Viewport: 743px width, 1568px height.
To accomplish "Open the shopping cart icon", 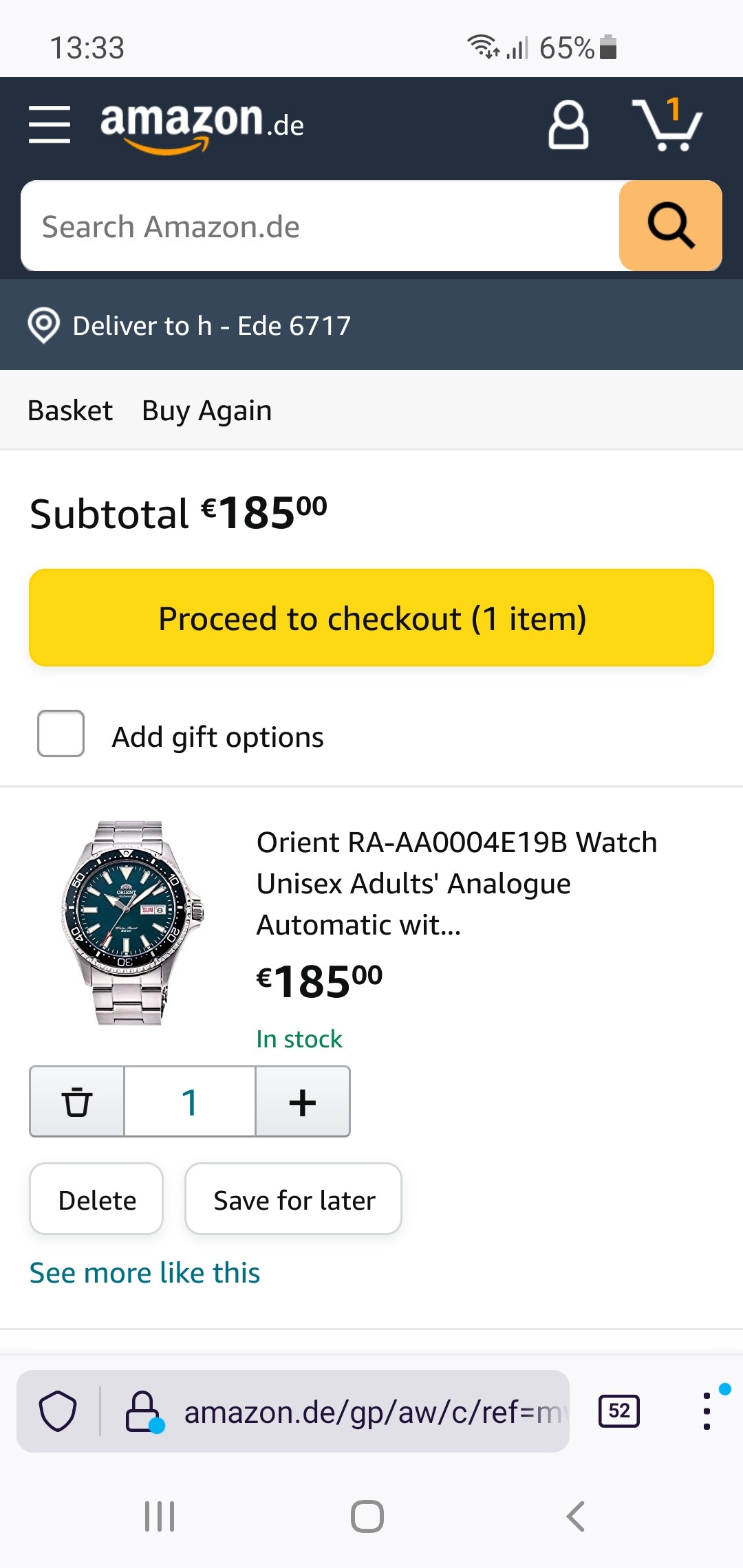I will [x=667, y=125].
